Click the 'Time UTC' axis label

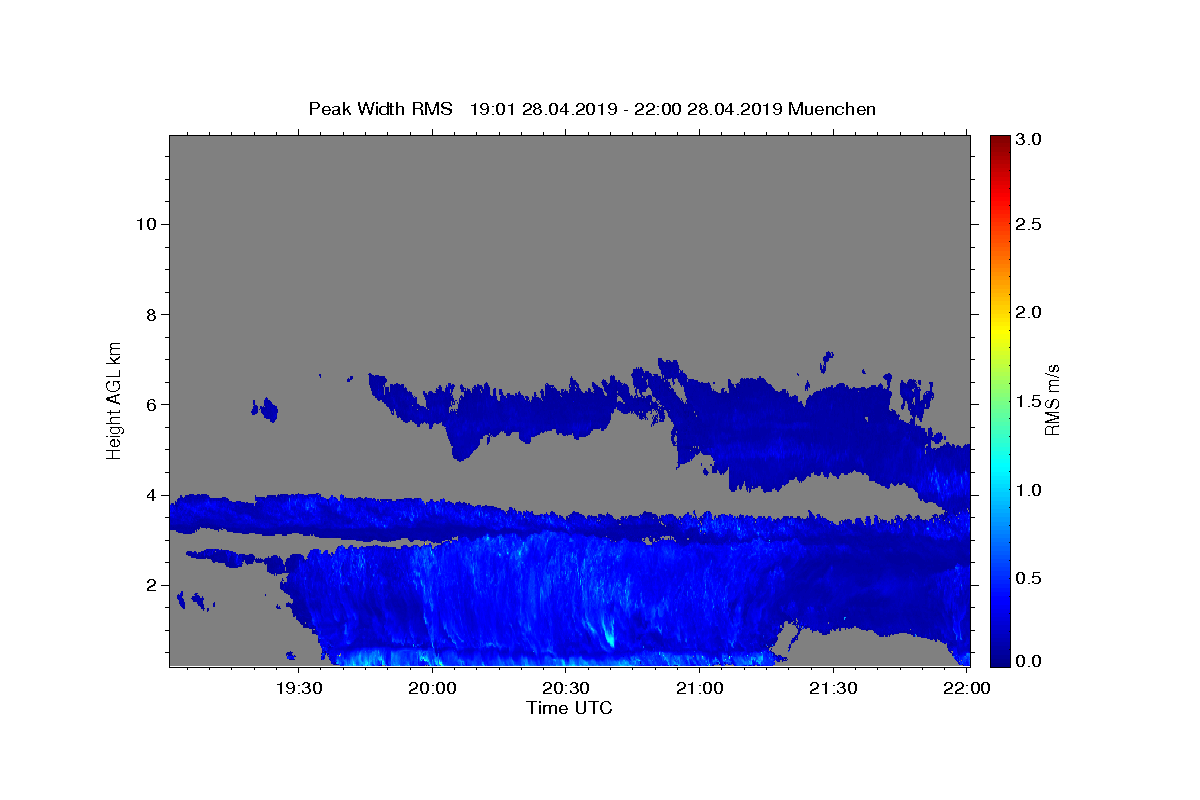tap(569, 708)
